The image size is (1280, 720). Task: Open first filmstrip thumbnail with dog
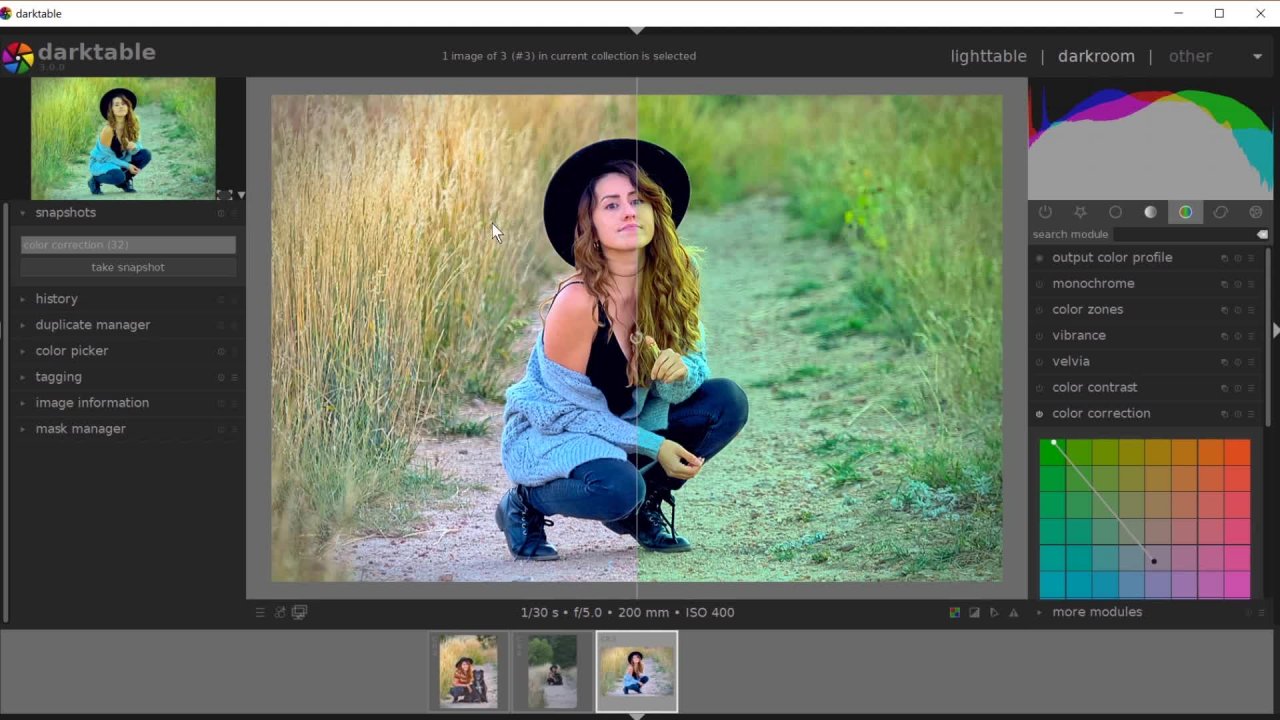(x=468, y=671)
